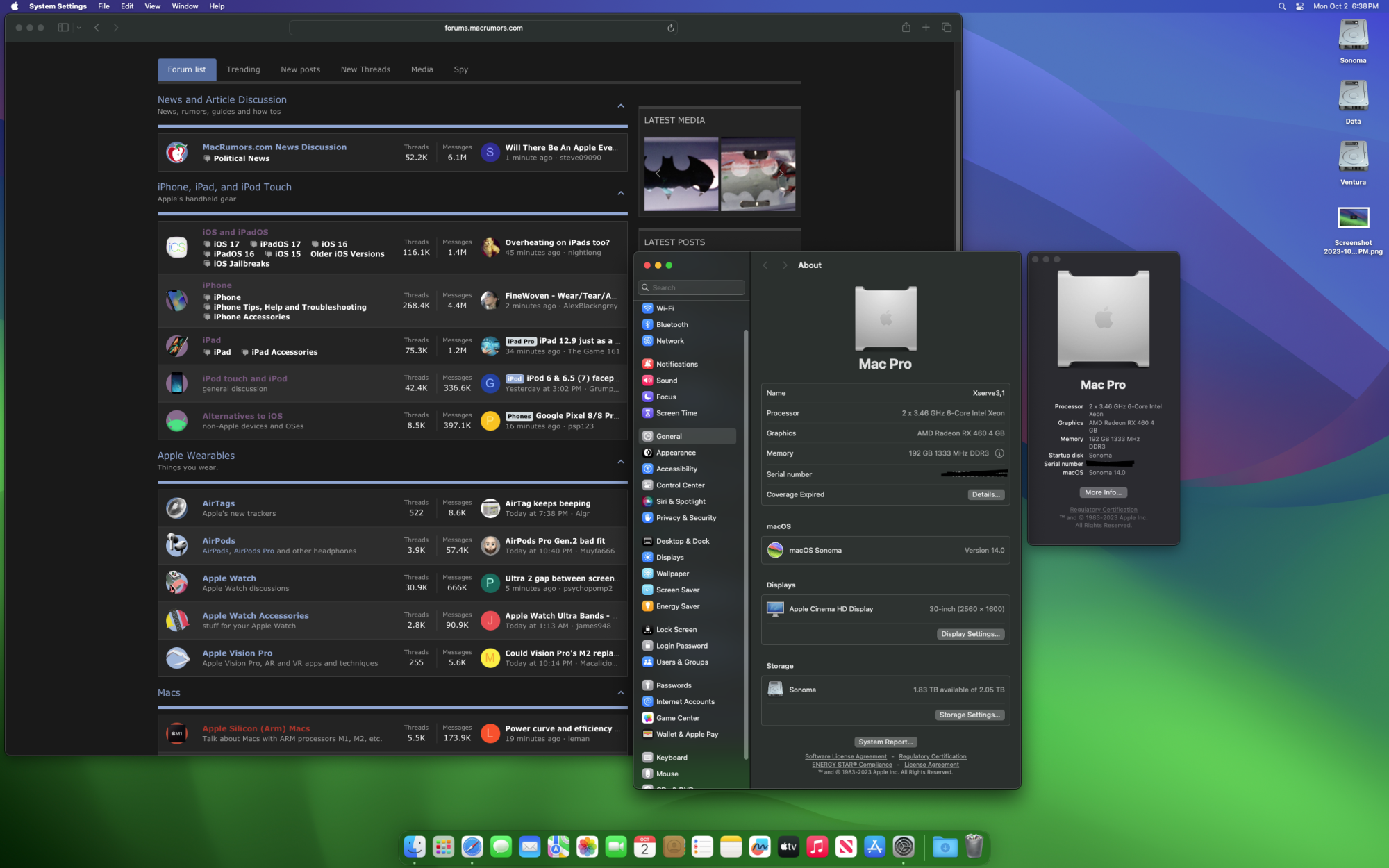Image resolution: width=1389 pixels, height=868 pixels.
Task: Open Control Center in menu bar
Action: click(1299, 6)
